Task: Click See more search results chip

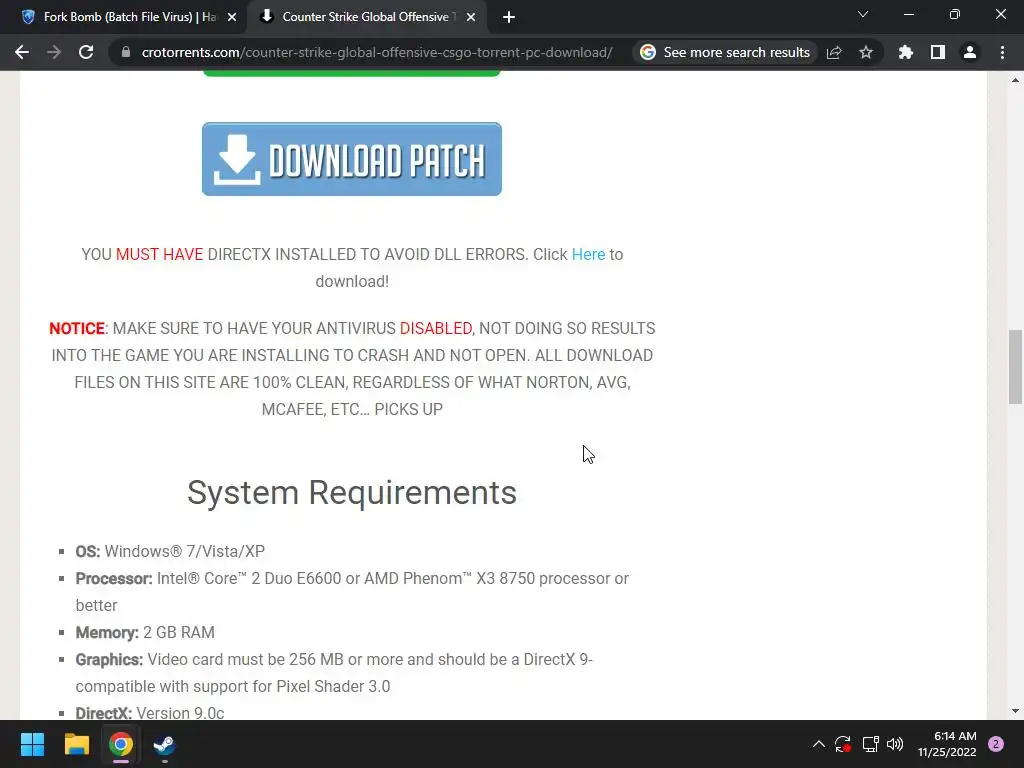Action: (725, 52)
